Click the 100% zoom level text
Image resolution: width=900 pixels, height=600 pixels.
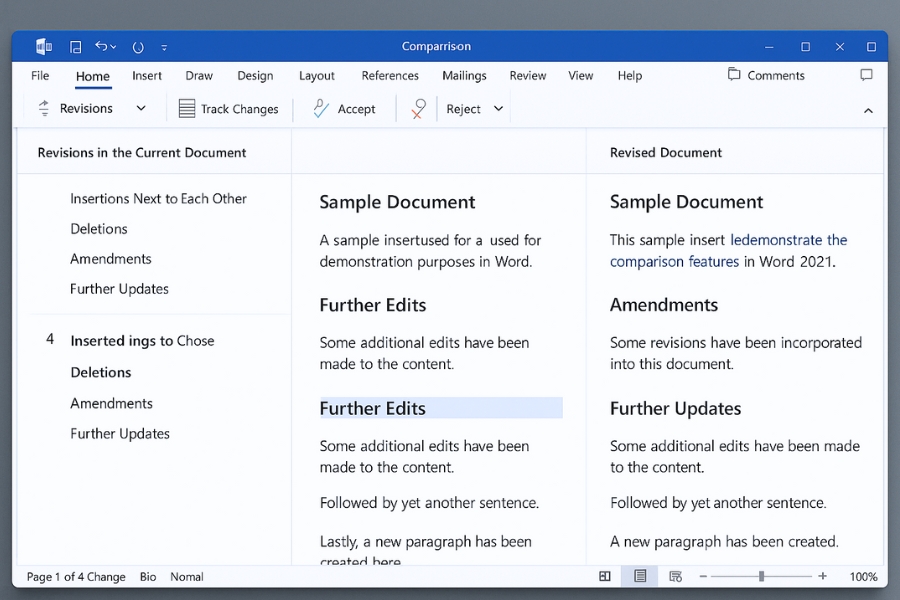(x=862, y=577)
